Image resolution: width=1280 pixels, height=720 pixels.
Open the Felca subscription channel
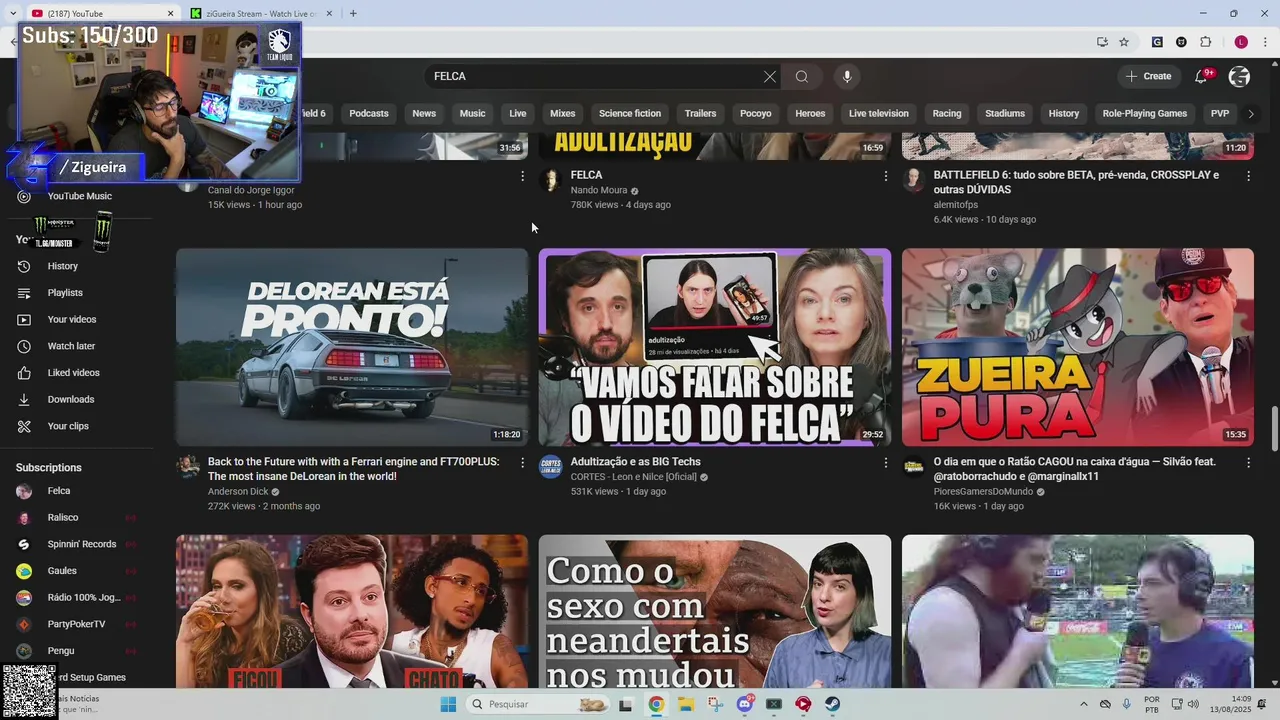59,491
